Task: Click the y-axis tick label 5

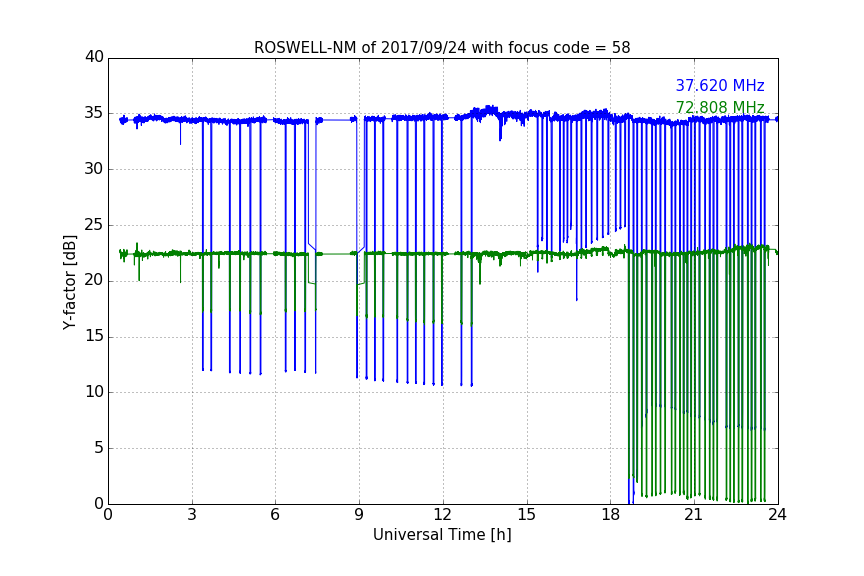Action: pyautogui.click(x=99, y=448)
